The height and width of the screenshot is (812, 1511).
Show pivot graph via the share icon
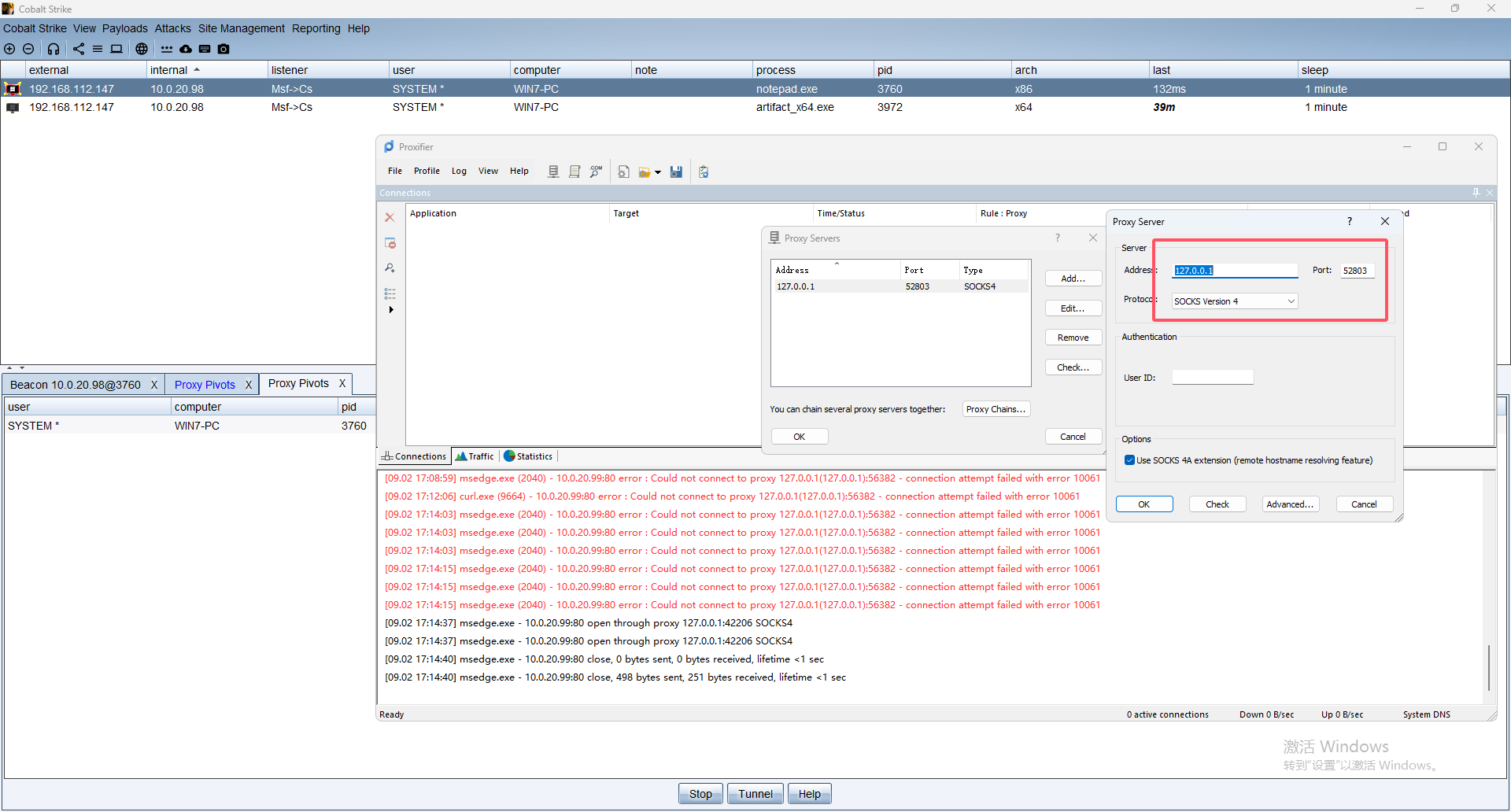[79, 49]
